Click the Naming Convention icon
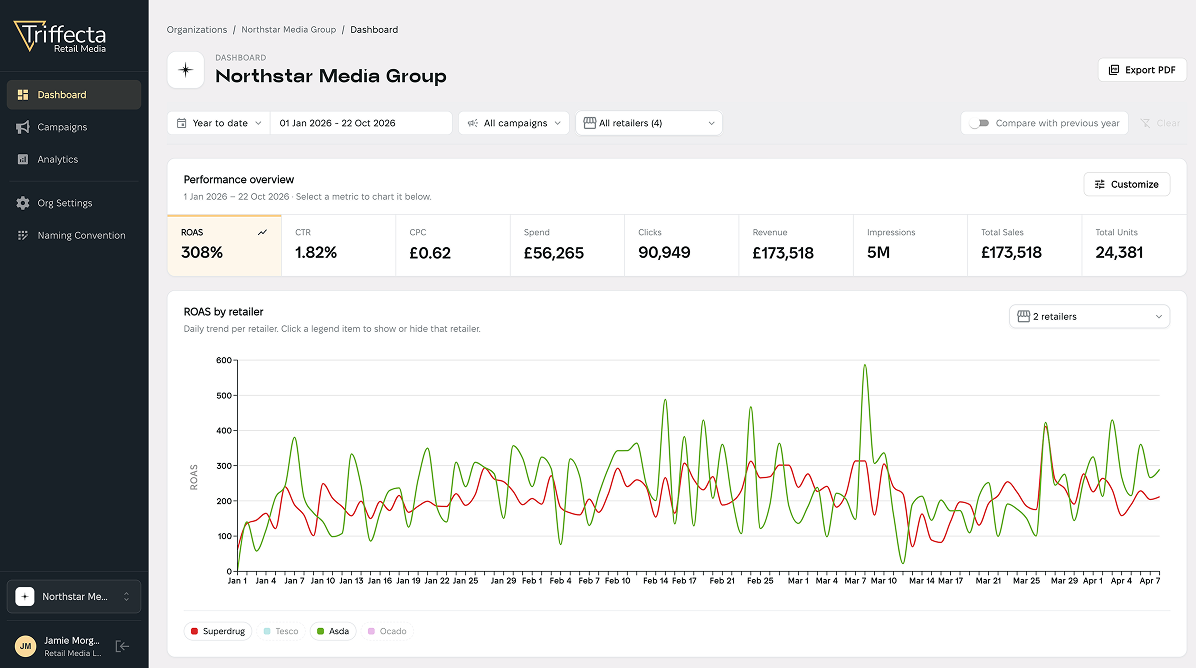 (23, 236)
